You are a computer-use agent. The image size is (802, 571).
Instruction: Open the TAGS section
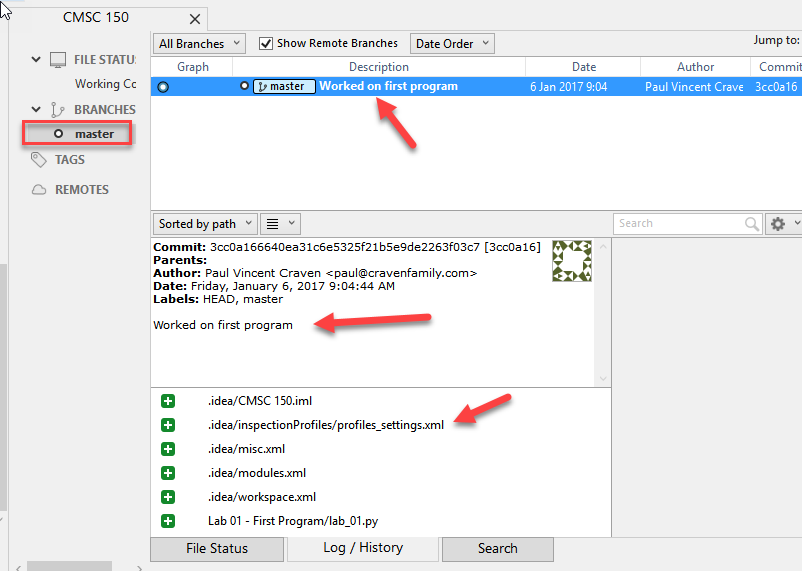tap(70, 160)
